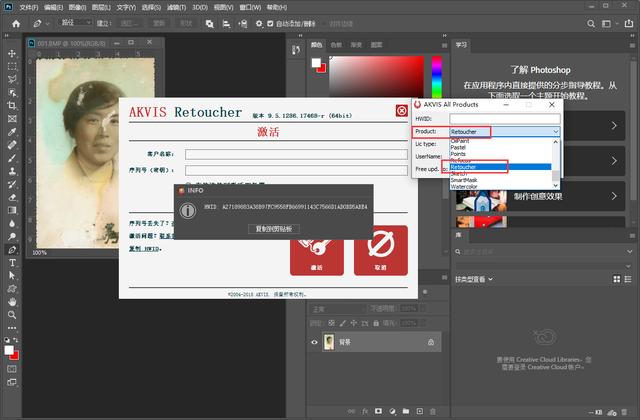Create new adjustment layer icon
Image resolution: width=640 pixels, height=420 pixels.
click(392, 411)
